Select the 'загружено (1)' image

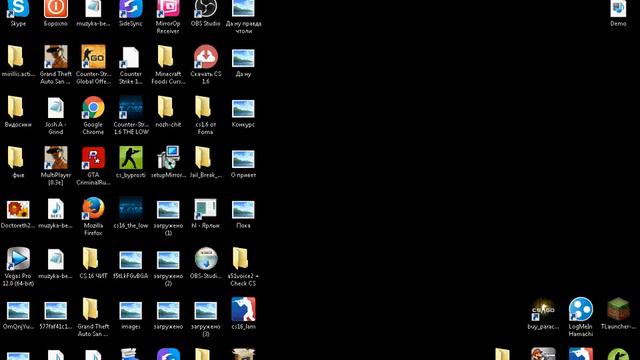[168, 210]
